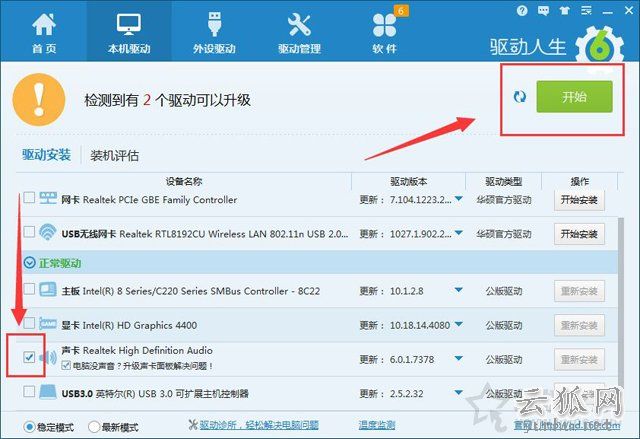Click the 操作 column header

tap(580, 181)
